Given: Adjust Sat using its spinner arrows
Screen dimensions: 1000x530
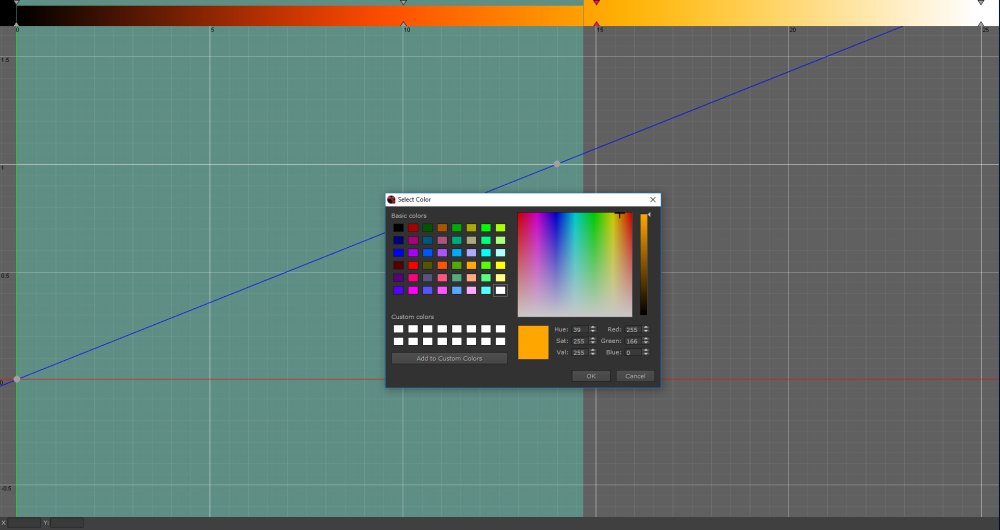Looking at the screenshot, I should click(x=593, y=341).
